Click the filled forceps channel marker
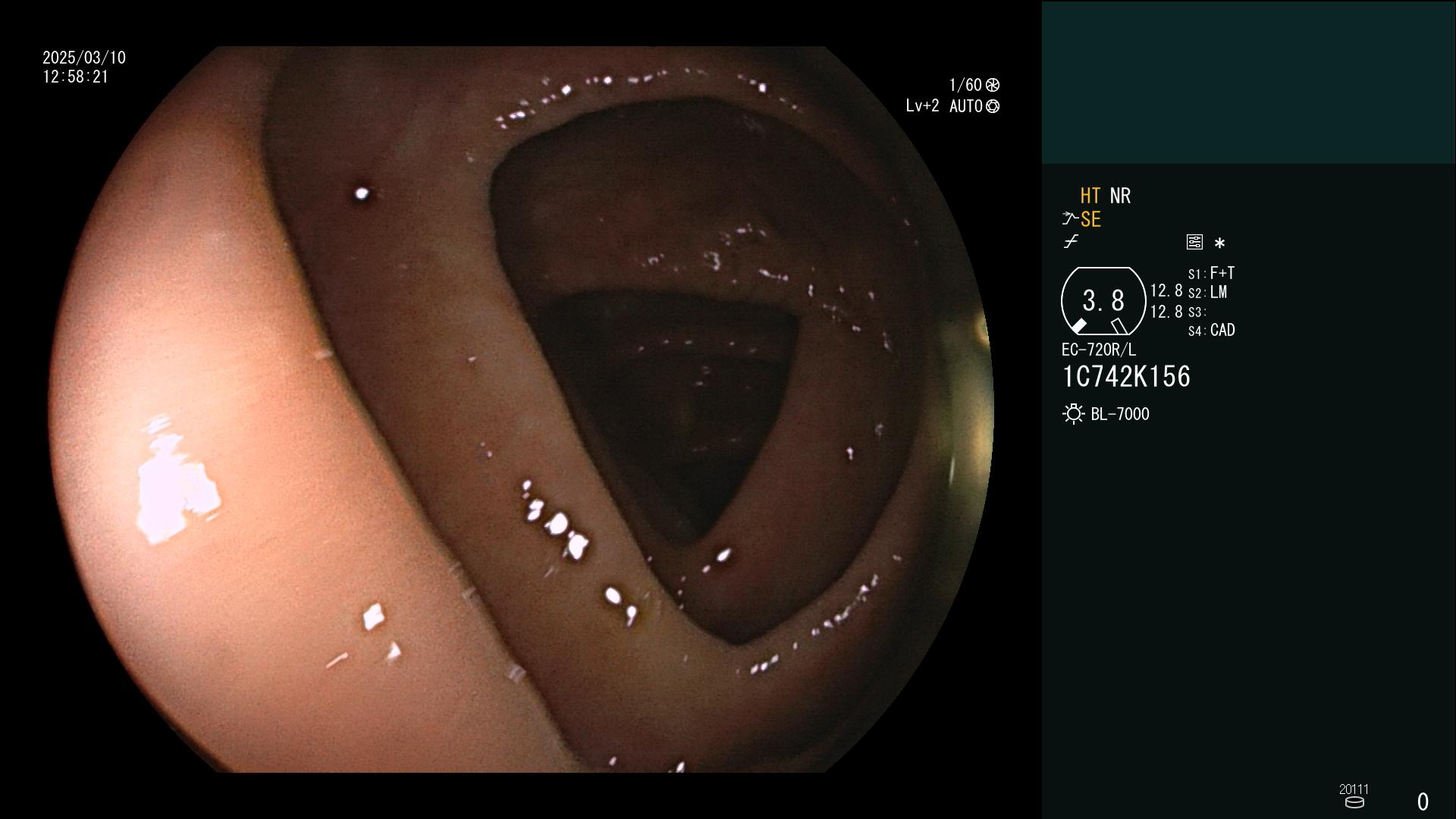Viewport: 1456px width, 819px height. [x=1078, y=326]
